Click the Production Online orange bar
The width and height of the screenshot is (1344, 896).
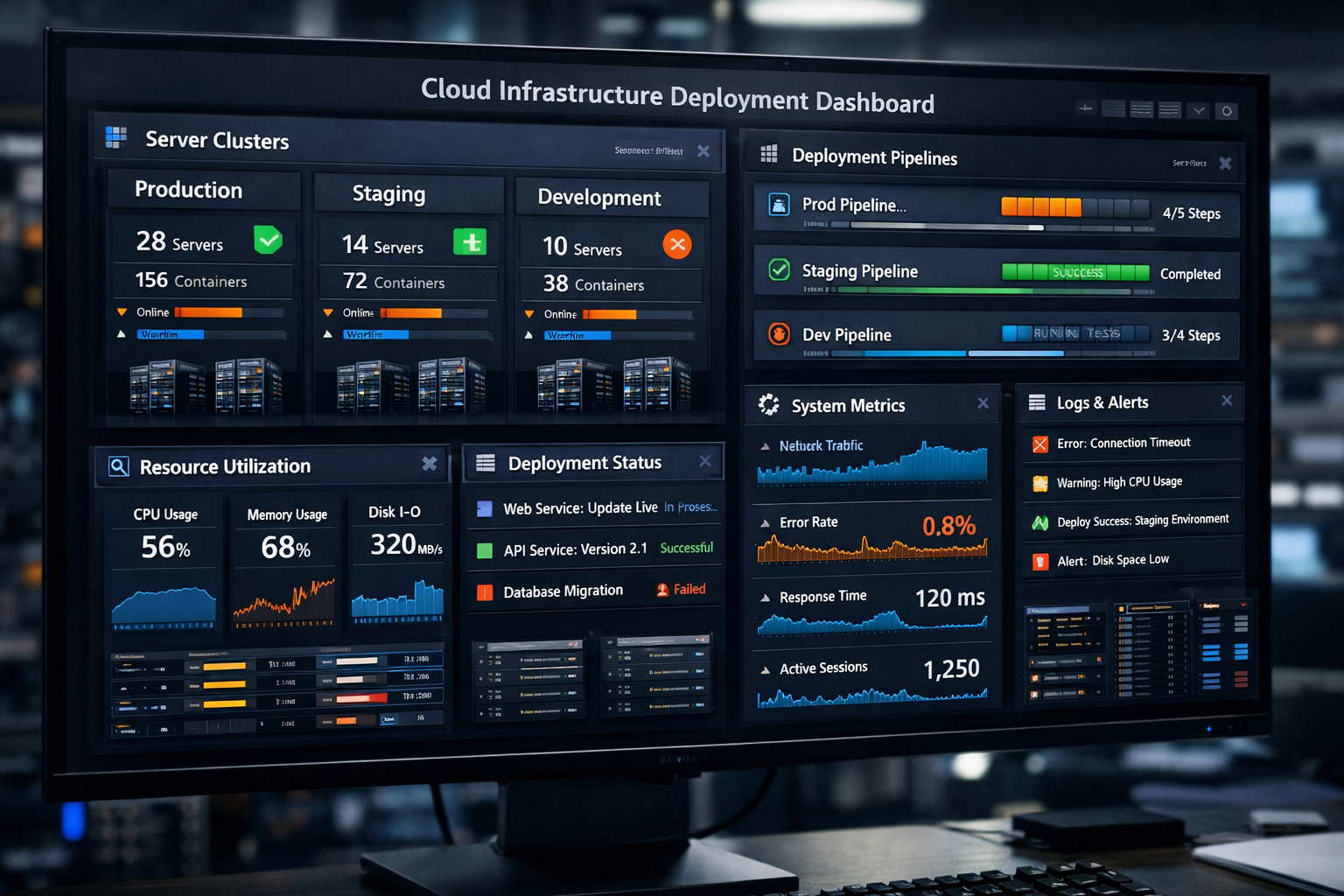(x=208, y=312)
